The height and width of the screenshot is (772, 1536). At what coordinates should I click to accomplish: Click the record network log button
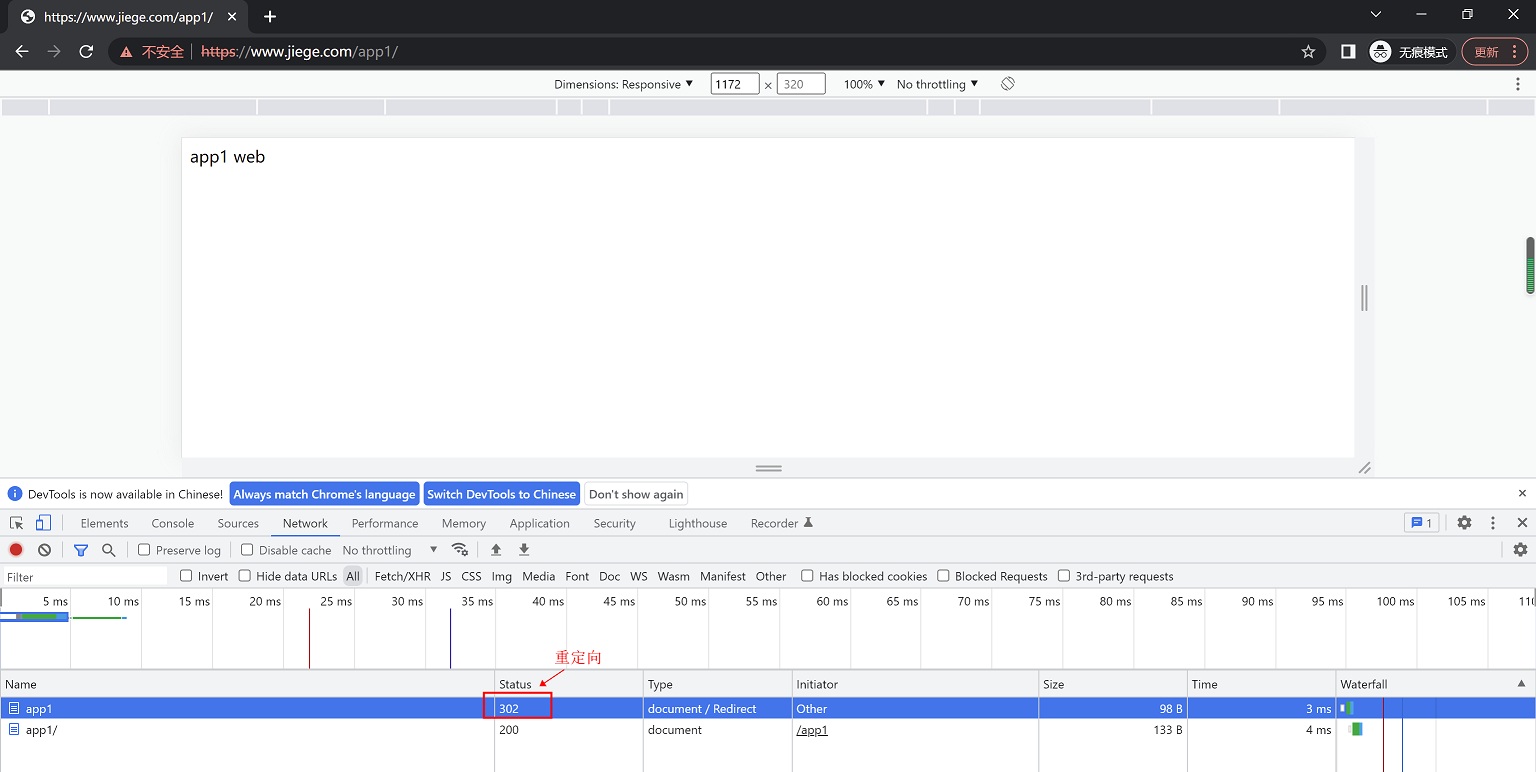click(16, 550)
